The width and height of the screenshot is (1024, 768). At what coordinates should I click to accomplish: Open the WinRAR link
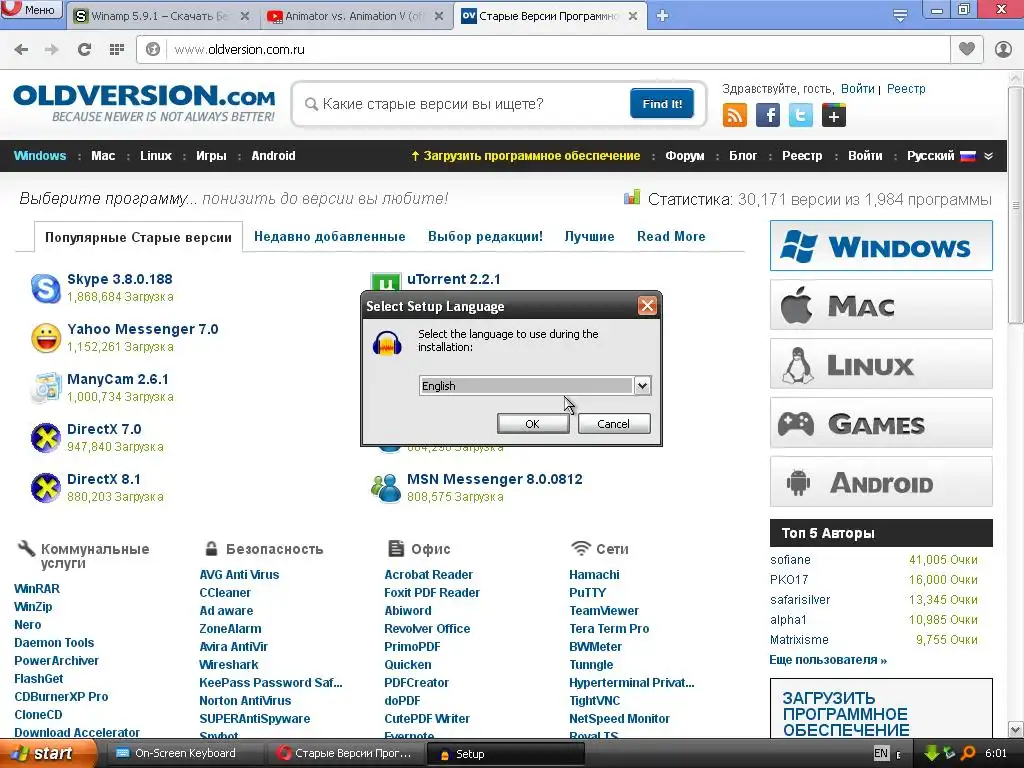pyautogui.click(x=37, y=588)
